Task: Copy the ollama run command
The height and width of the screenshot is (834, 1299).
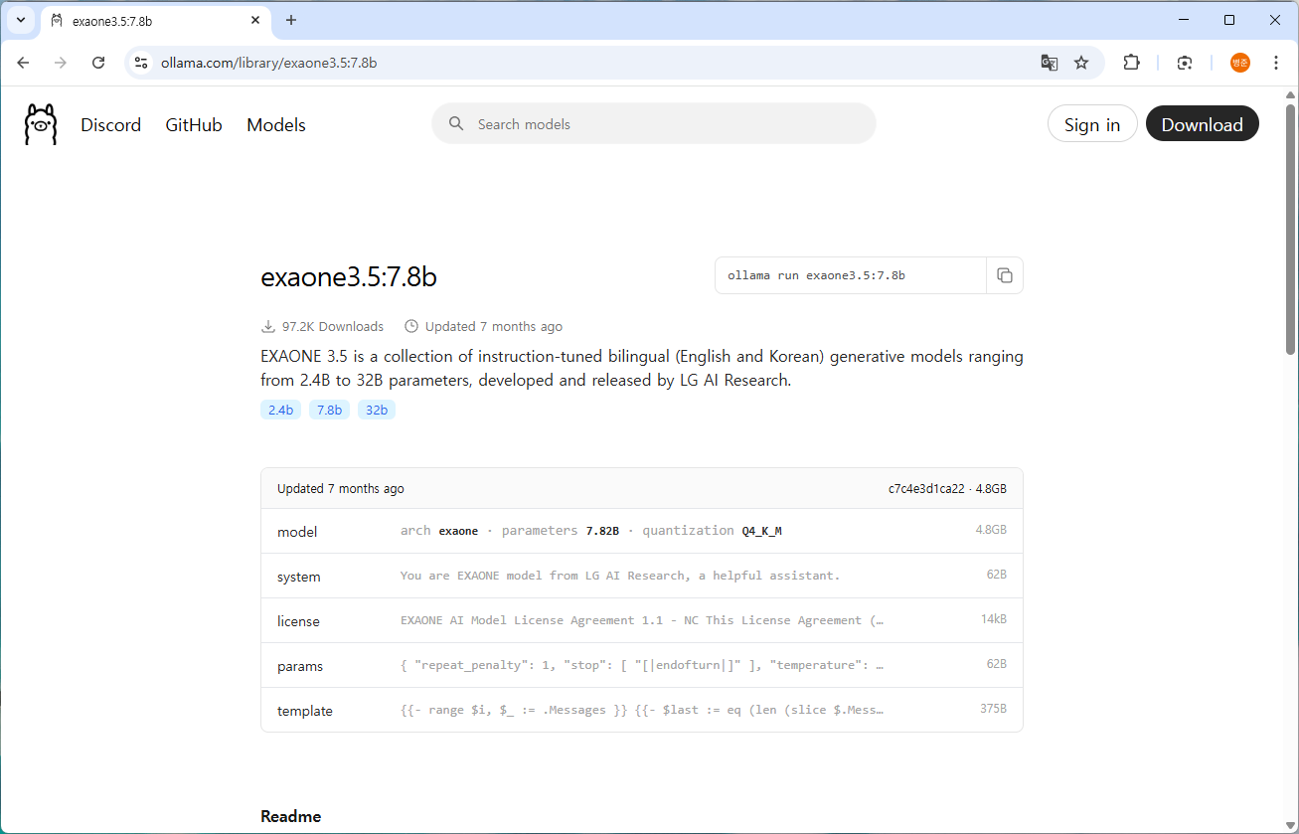Action: pos(1005,276)
